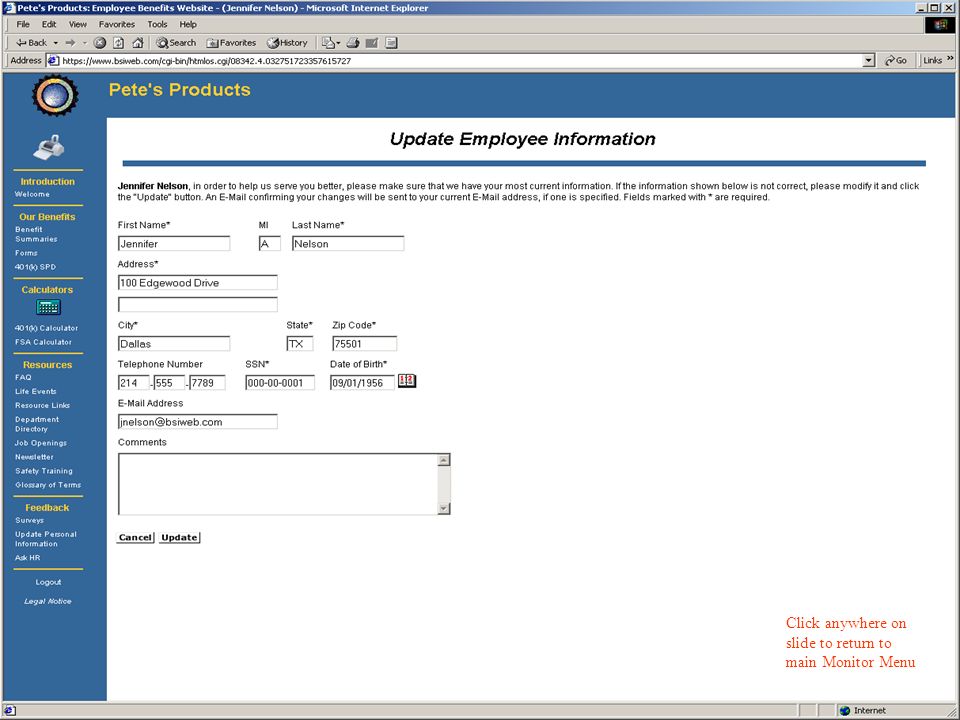Open the Benefit Summaries link
The height and width of the screenshot is (720, 960).
pos(36,234)
